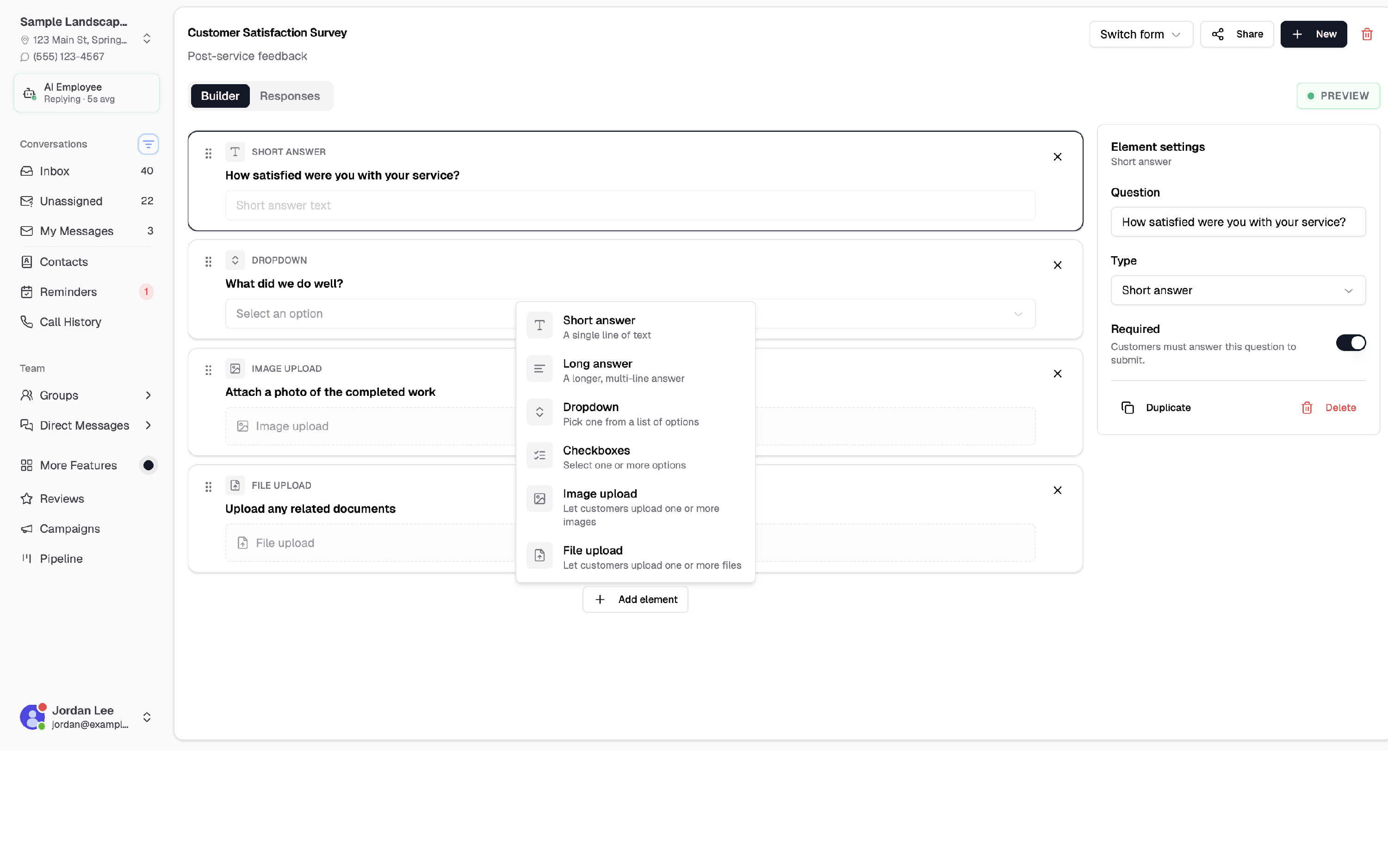The height and width of the screenshot is (868, 1388).
Task: Click the Inbox tray icon
Action: click(x=26, y=171)
